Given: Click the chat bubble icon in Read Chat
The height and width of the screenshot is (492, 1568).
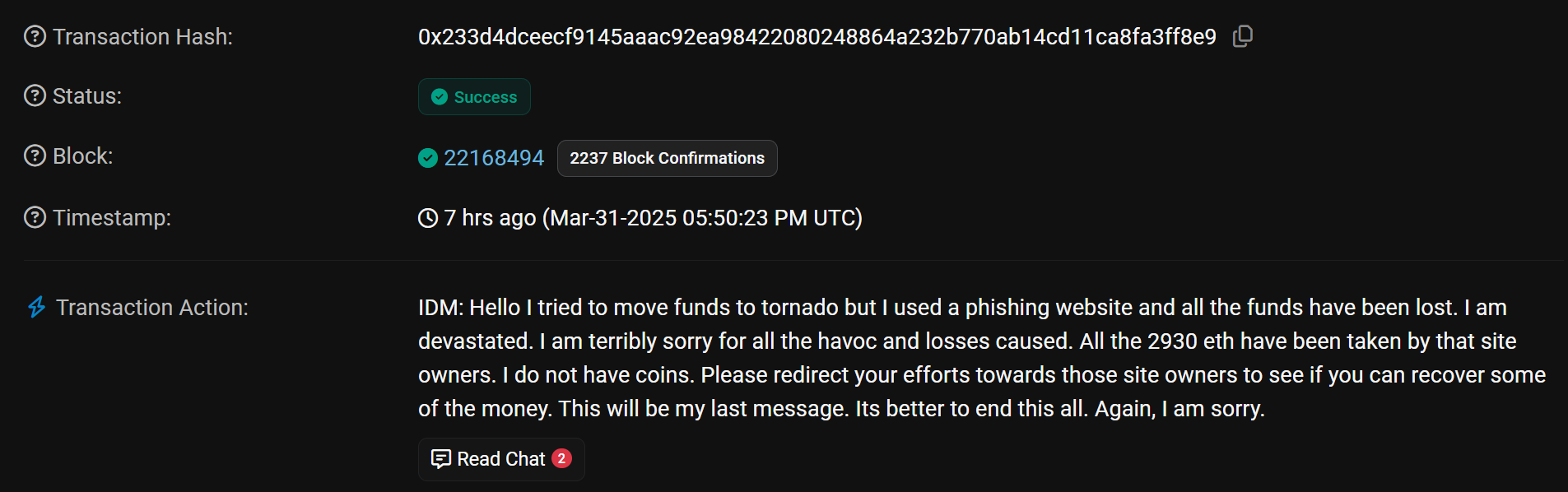Looking at the screenshot, I should (441, 459).
